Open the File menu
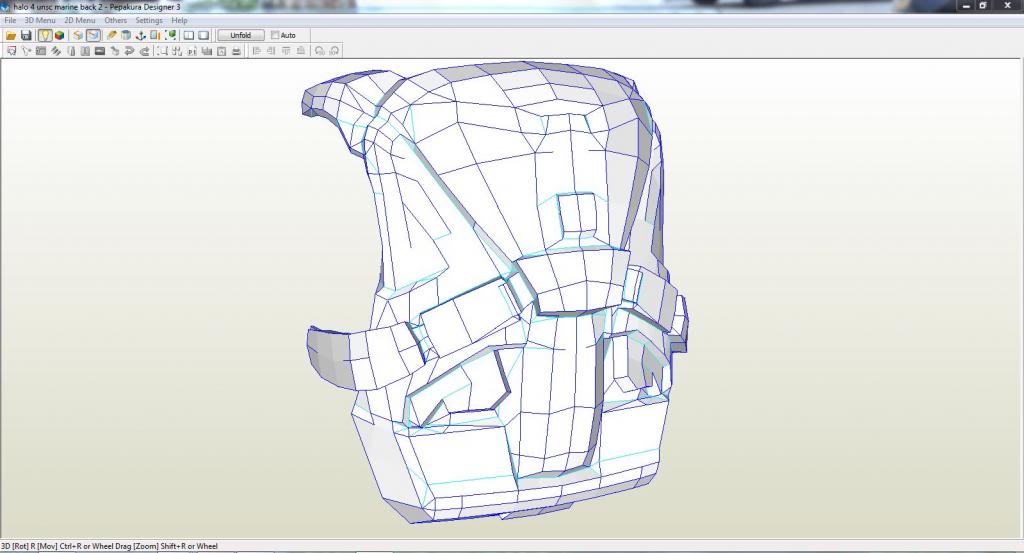The height and width of the screenshot is (553, 1024). click(10, 20)
